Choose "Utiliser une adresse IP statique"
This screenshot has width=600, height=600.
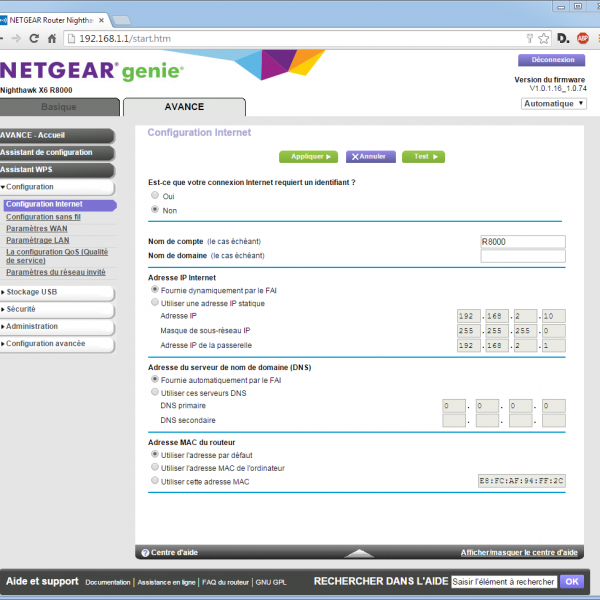coord(154,302)
